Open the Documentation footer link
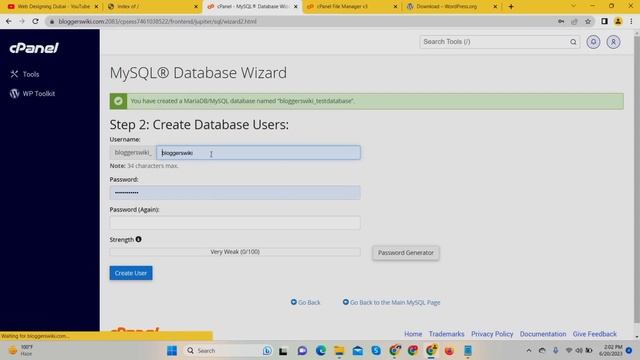Screen dimensions: 640x360 [x=543, y=334]
